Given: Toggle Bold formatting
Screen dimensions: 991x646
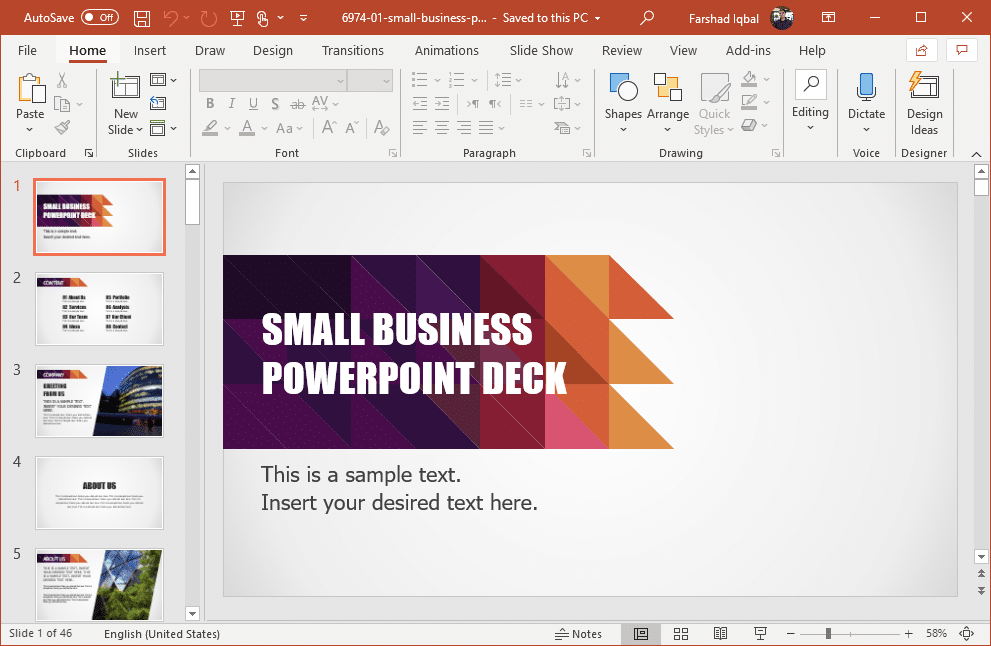Looking at the screenshot, I should [x=210, y=103].
